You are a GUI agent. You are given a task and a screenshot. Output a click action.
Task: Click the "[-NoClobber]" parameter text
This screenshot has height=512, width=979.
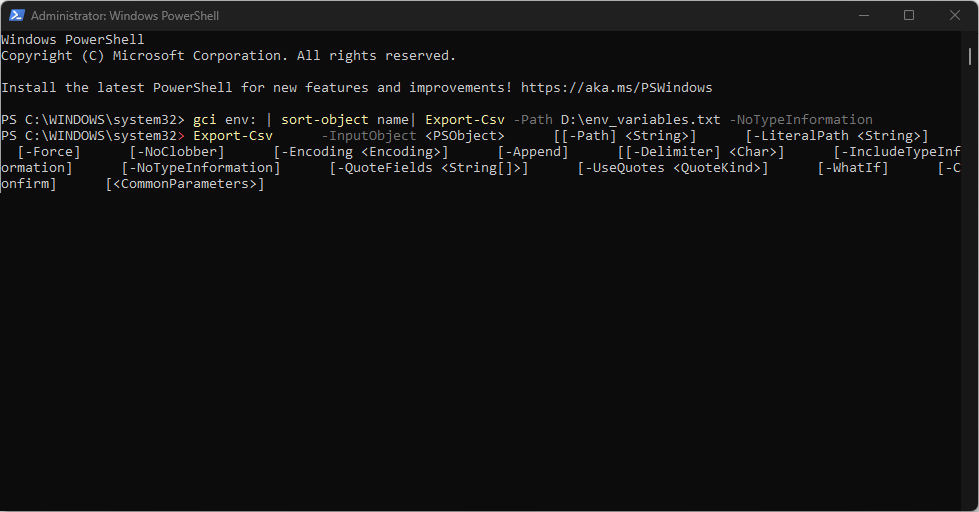tap(177, 152)
